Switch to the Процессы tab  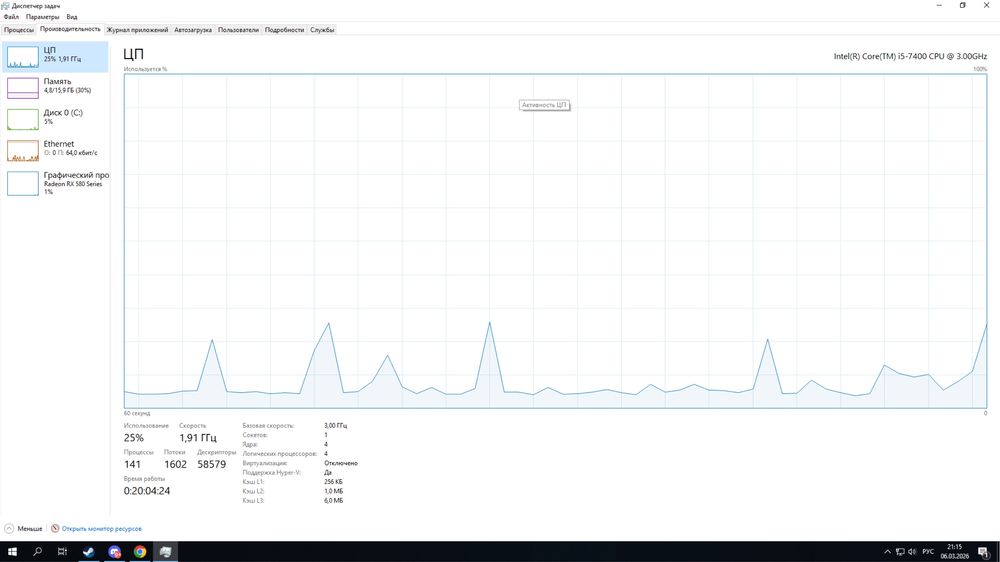(x=18, y=30)
